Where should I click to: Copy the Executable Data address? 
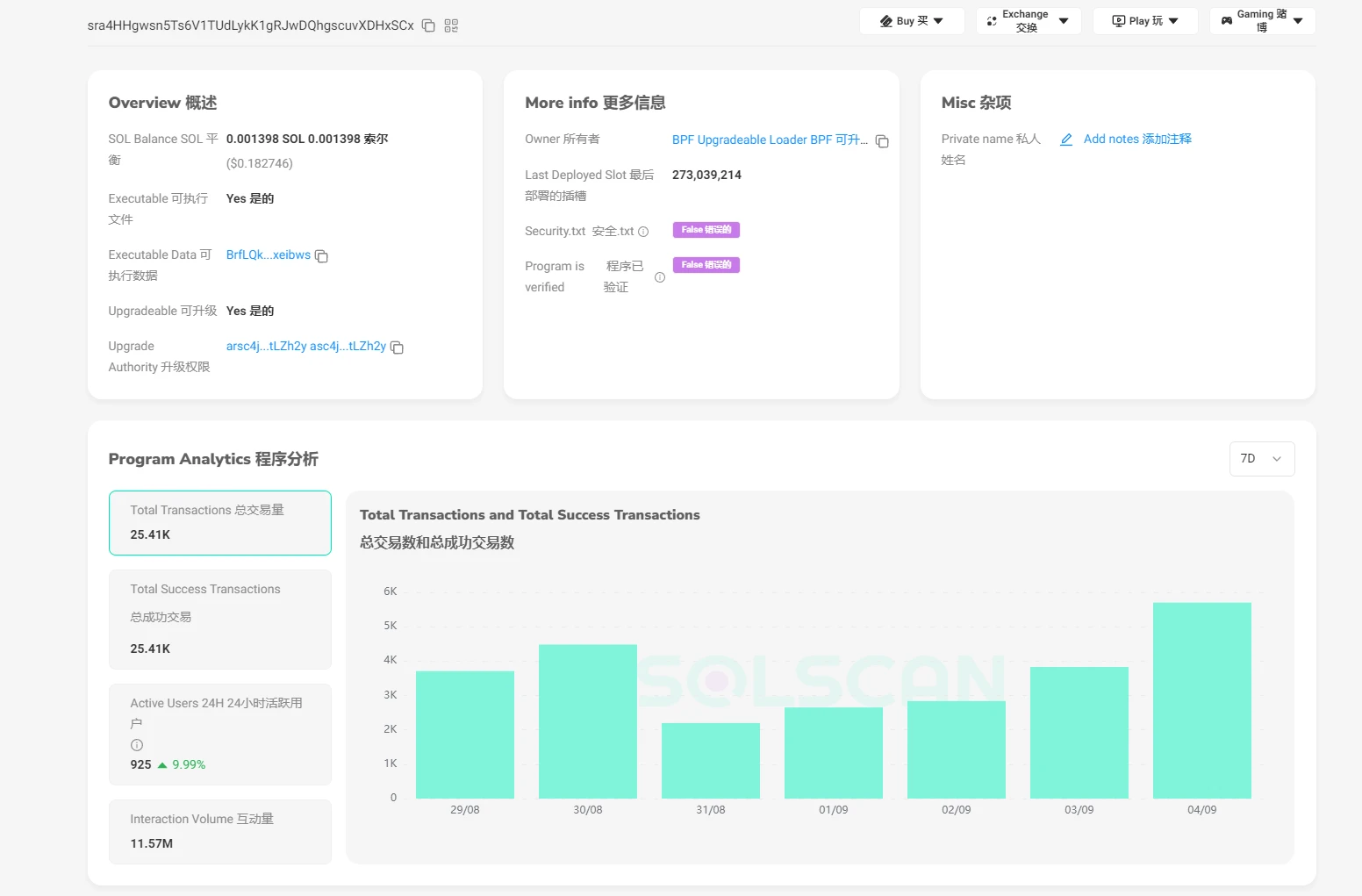click(321, 256)
